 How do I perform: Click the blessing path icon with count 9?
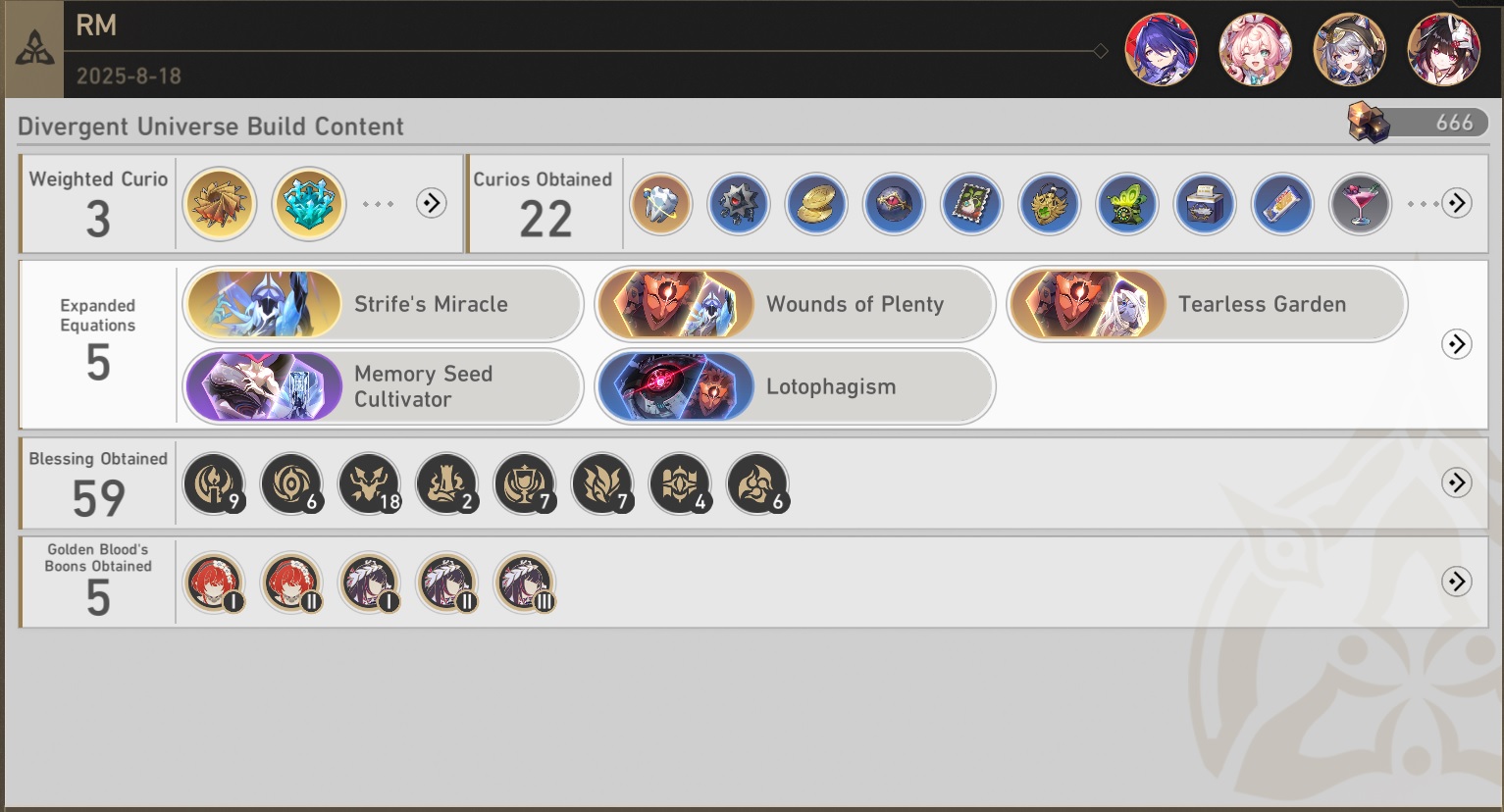(214, 483)
